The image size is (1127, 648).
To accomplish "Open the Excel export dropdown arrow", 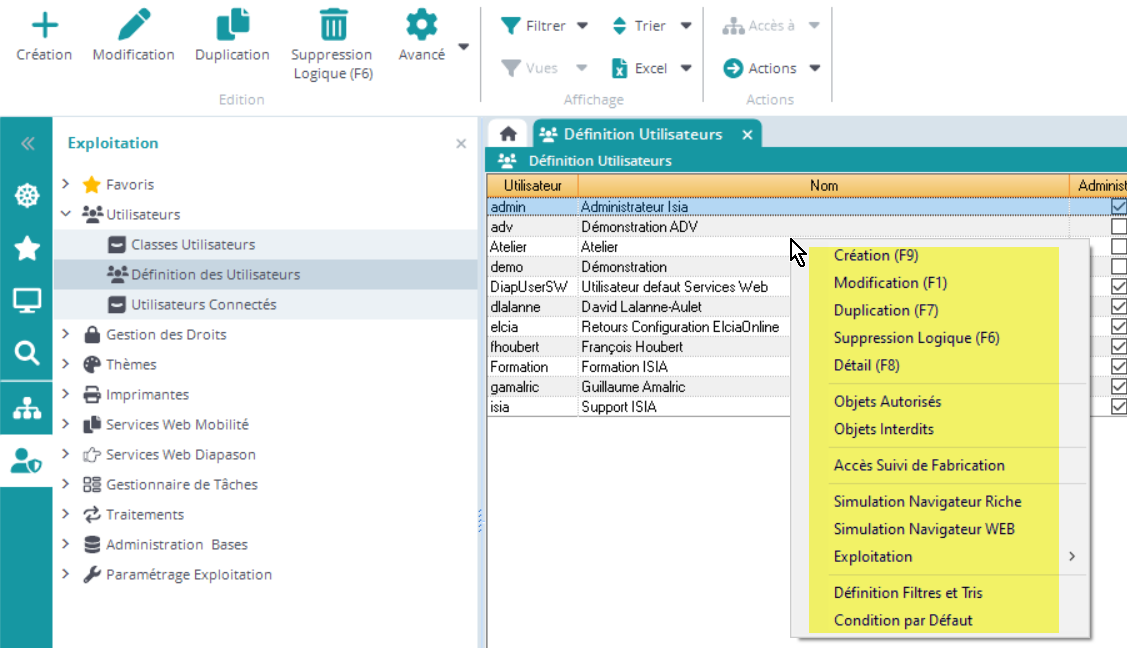I will click(x=686, y=69).
